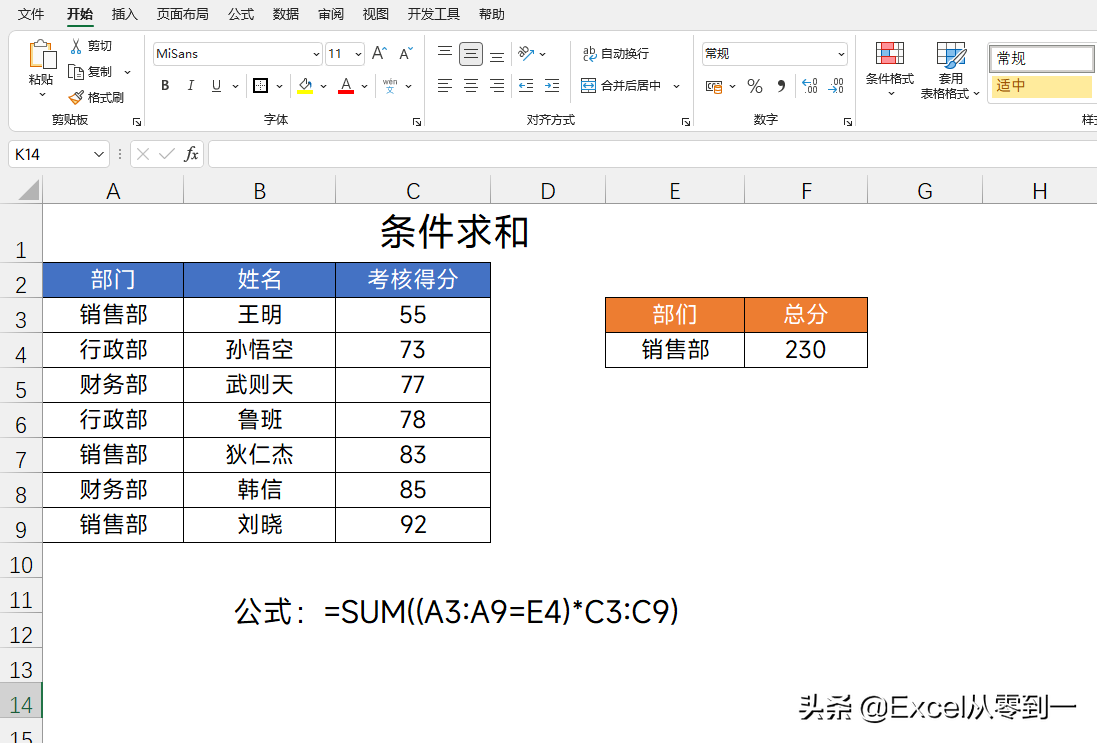Screen dimensions: 1097x743
Task: Toggle middle vertical alignment
Action: pos(471,54)
